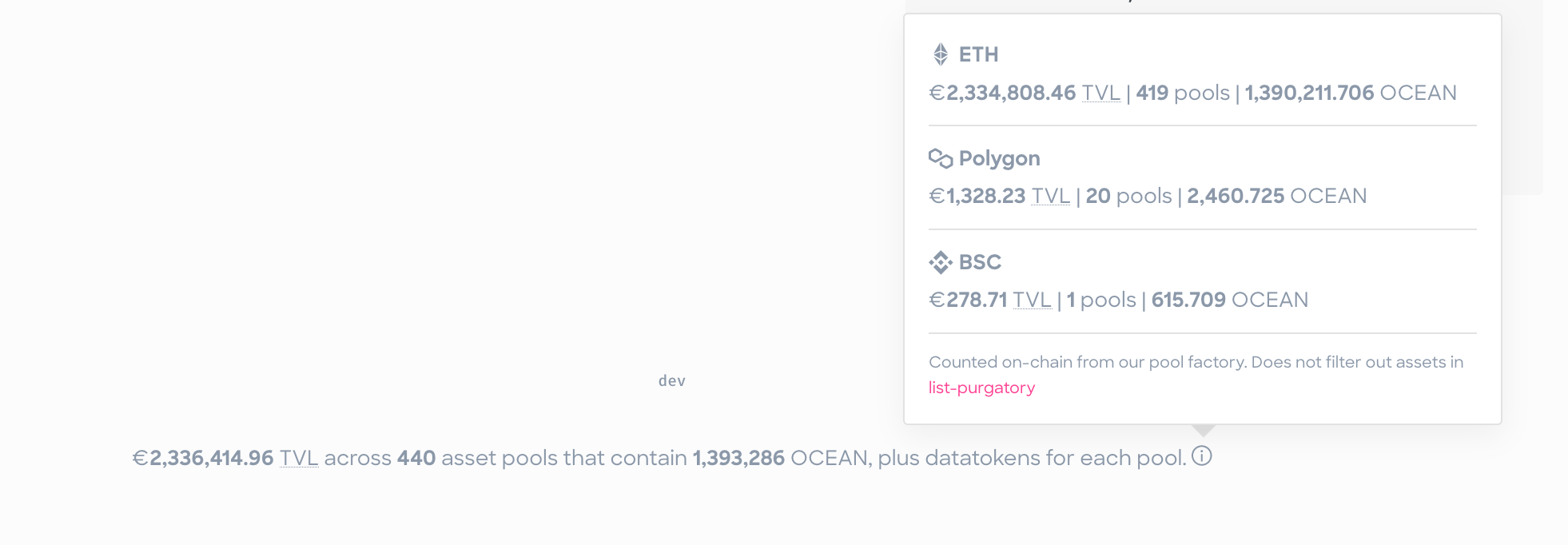Viewport: 1568px width, 545px height.
Task: Click the Polygon chain-link icon
Action: point(941,158)
